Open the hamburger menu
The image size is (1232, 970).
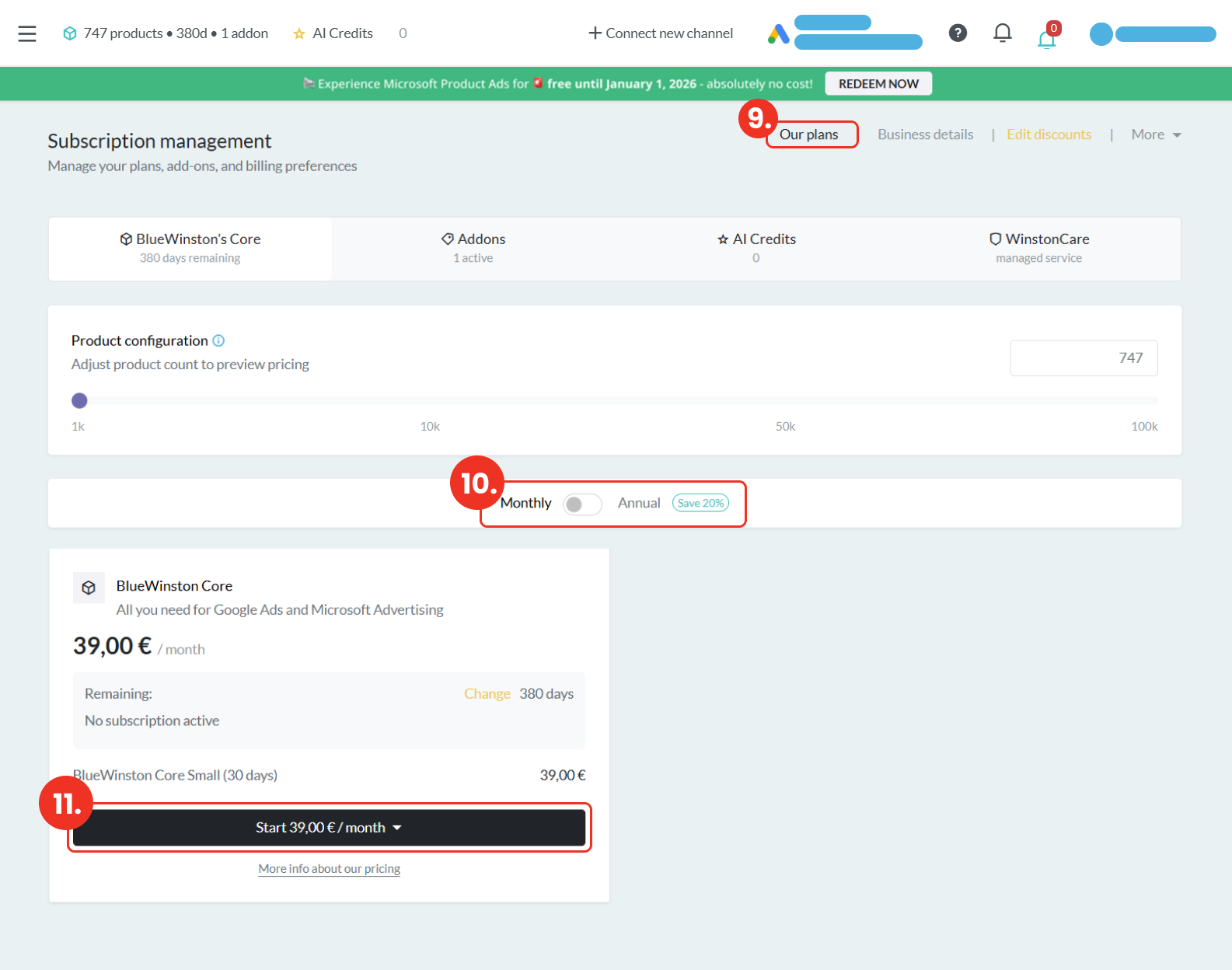(x=27, y=33)
